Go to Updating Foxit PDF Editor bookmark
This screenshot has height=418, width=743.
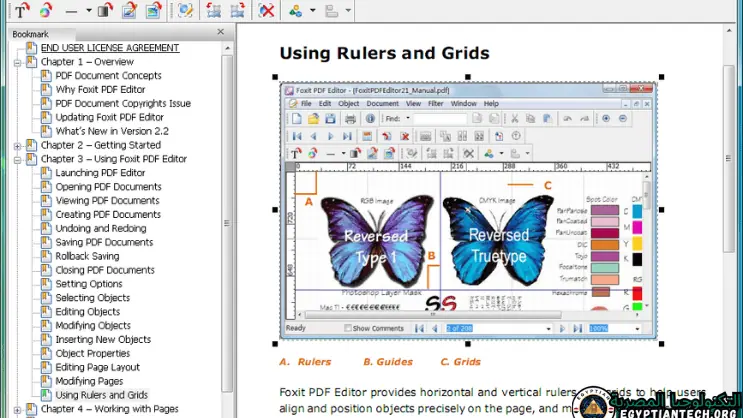(x=109, y=117)
